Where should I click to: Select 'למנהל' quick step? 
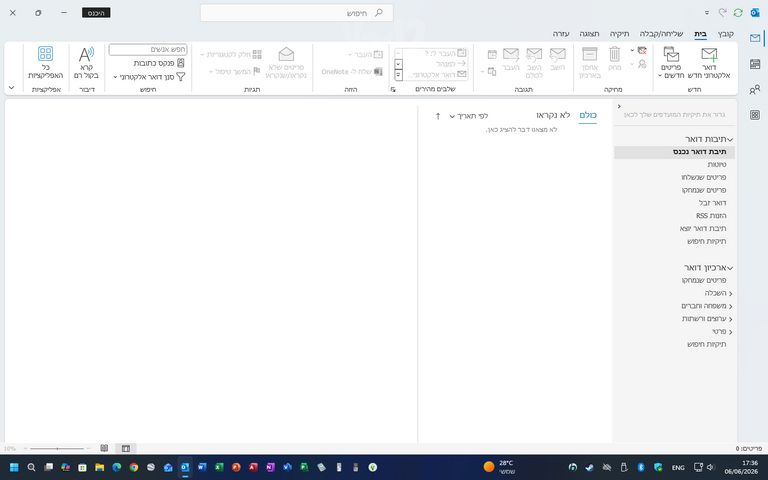click(436, 64)
